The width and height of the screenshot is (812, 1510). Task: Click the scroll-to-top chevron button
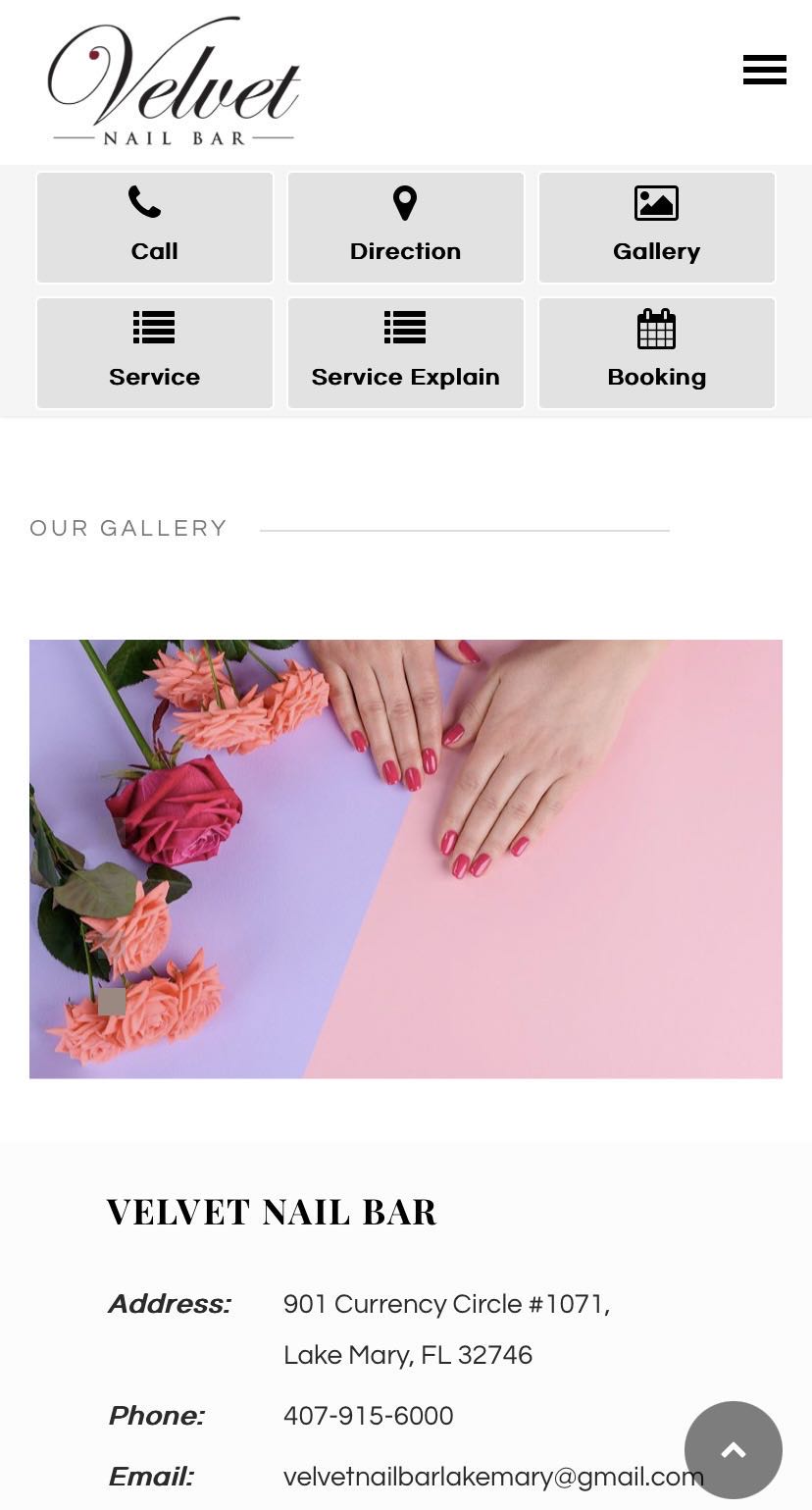pyautogui.click(x=734, y=1449)
